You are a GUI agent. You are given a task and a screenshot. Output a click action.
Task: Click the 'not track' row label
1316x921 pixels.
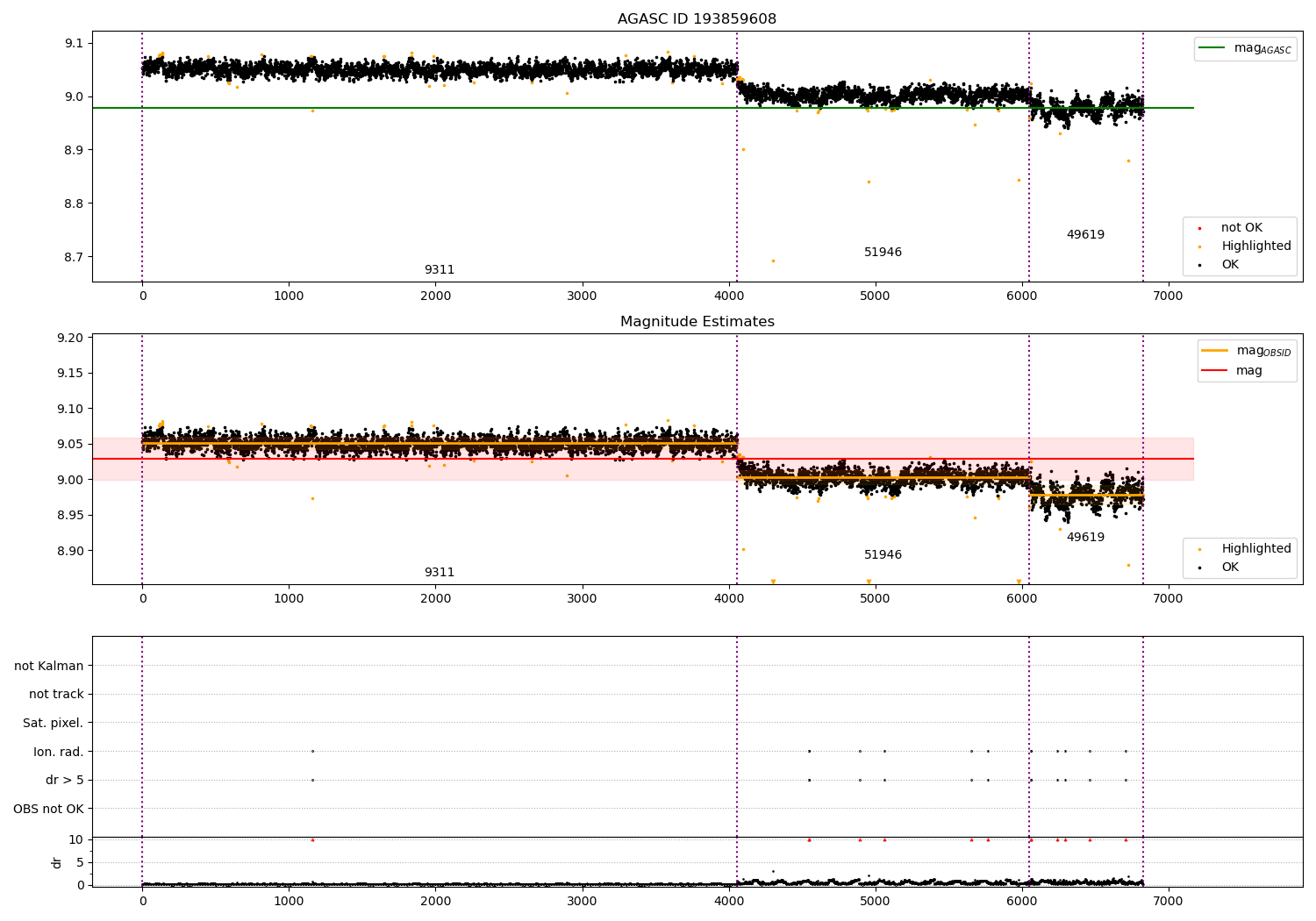(x=56, y=695)
